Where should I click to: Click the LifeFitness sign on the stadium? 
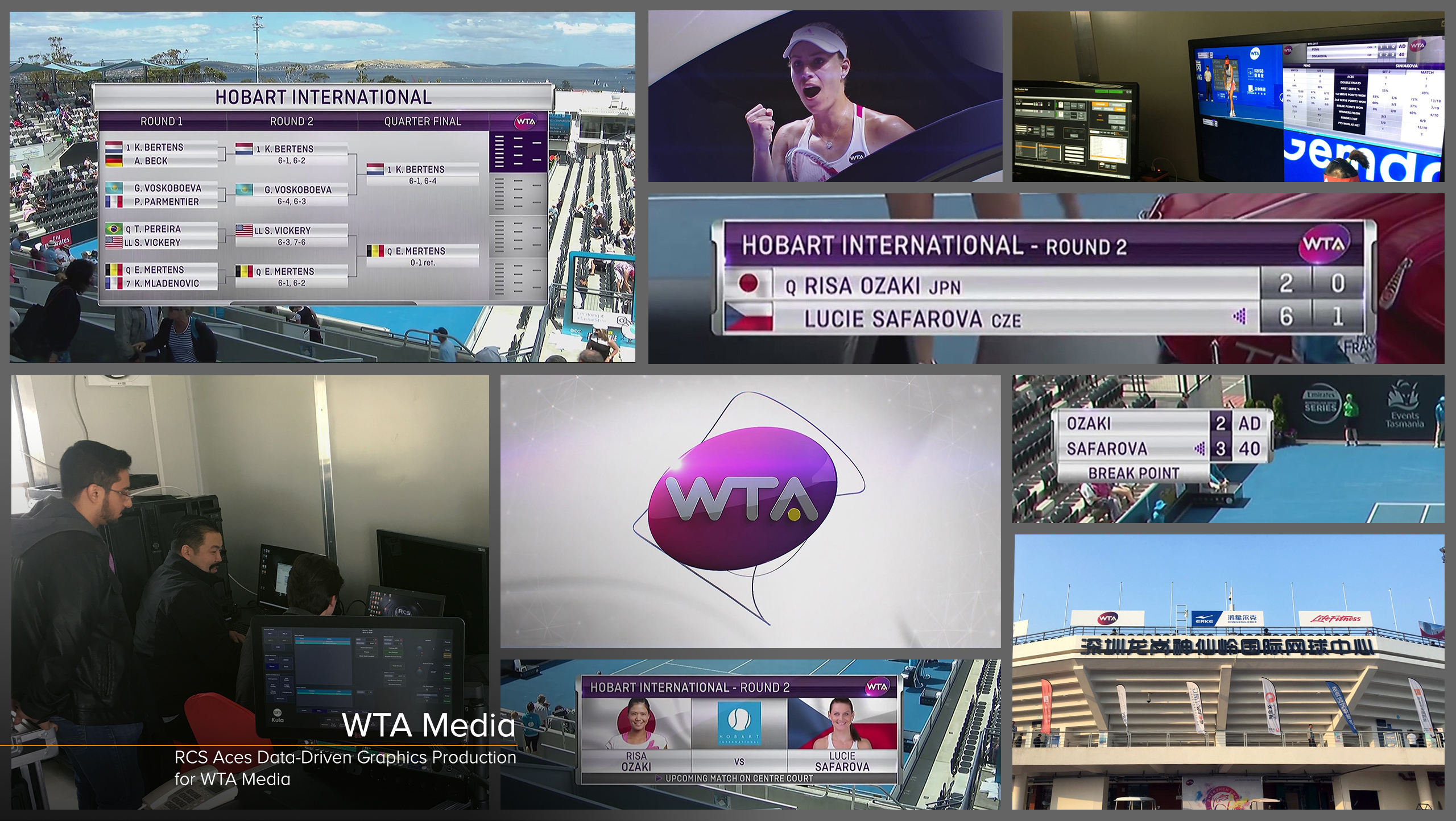(1335, 619)
